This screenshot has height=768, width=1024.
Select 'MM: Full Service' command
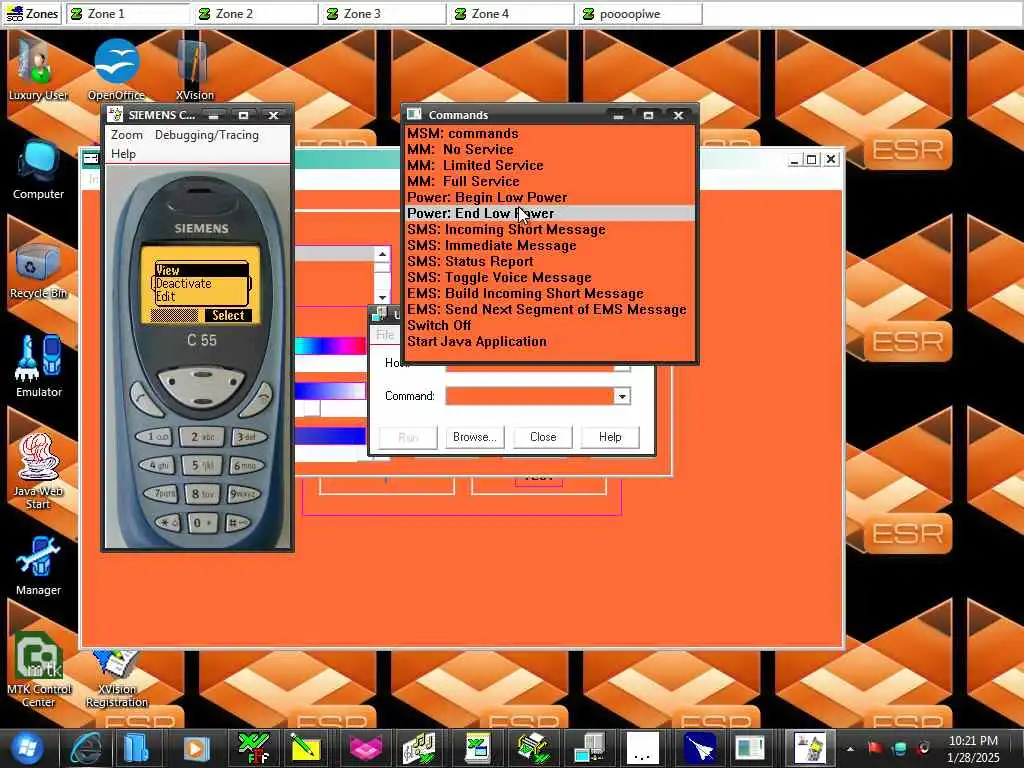coord(550,182)
